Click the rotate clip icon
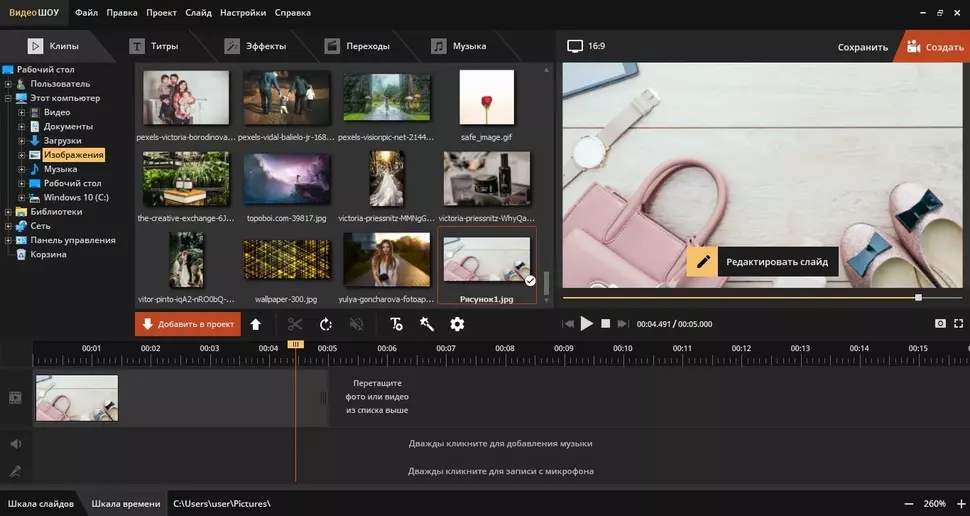 click(326, 324)
